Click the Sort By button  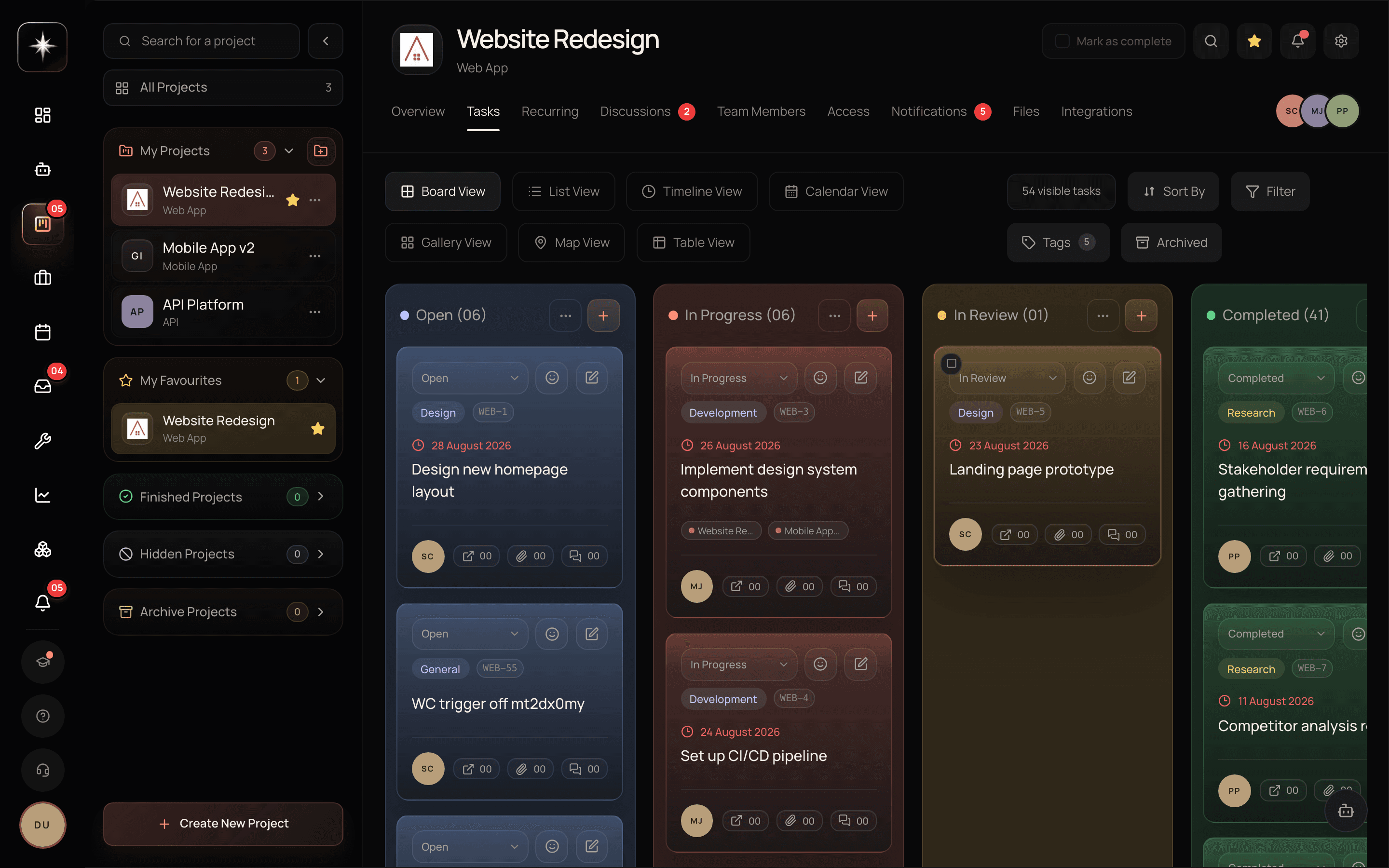click(1172, 191)
